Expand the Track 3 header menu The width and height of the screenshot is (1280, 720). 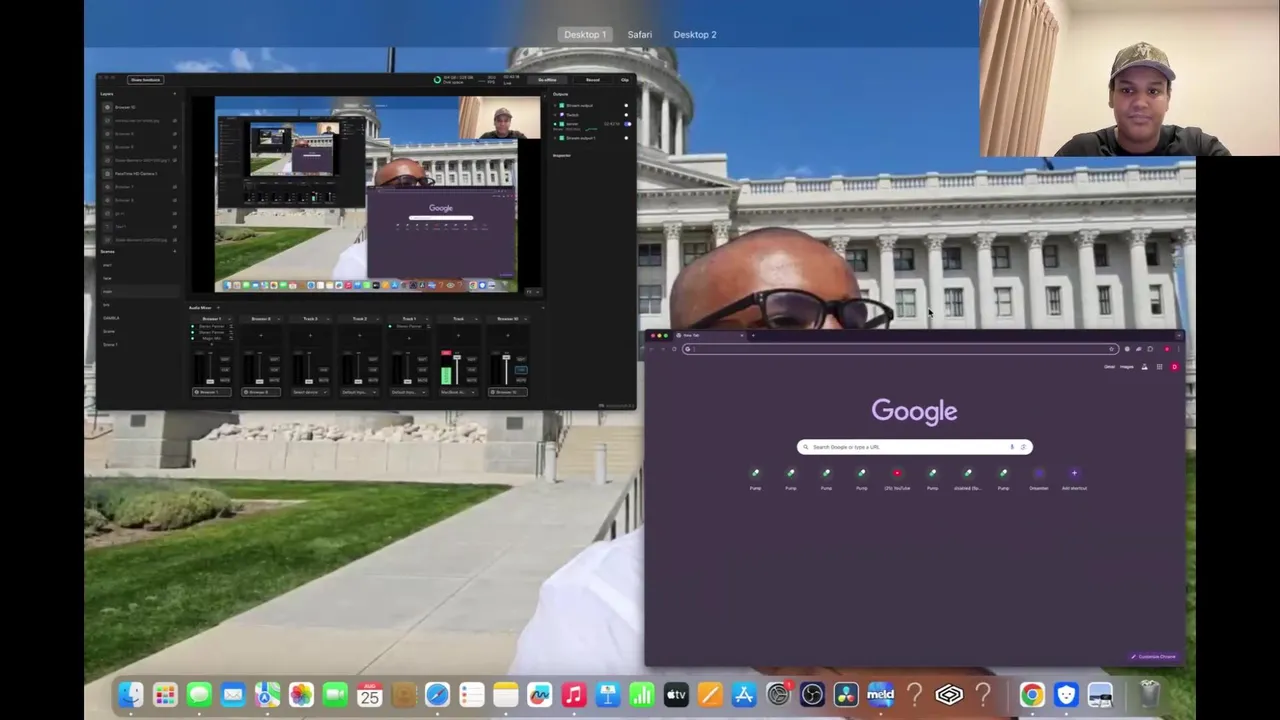coord(328,319)
